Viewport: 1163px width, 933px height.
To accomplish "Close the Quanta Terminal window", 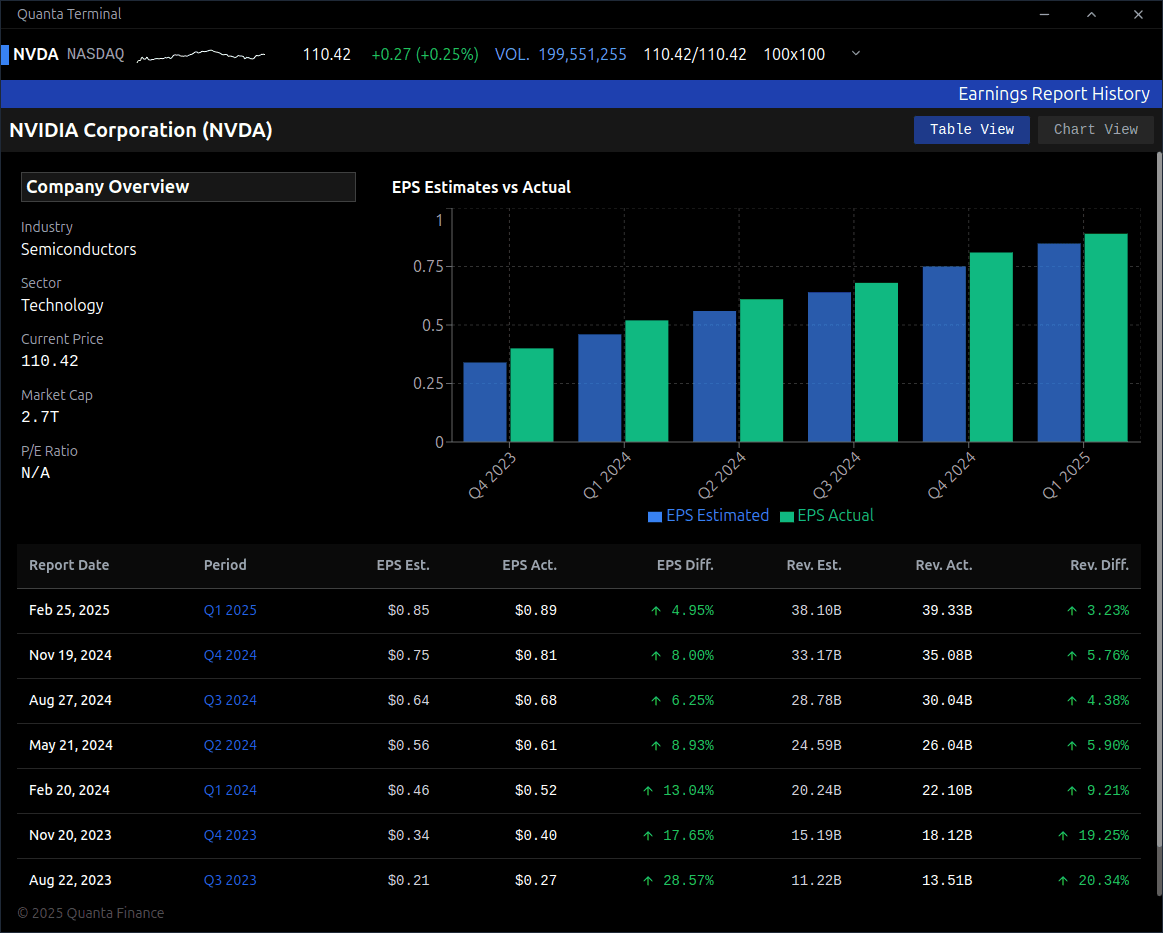I will [1138, 15].
